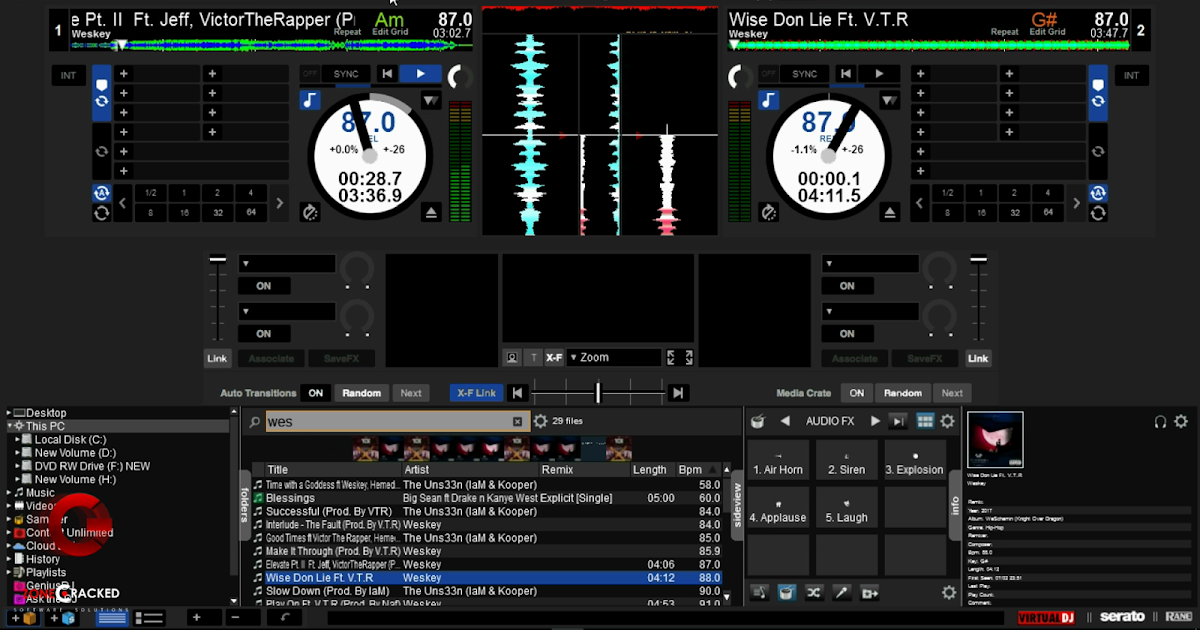
Task: Jump to start on left deck
Action: [386, 73]
